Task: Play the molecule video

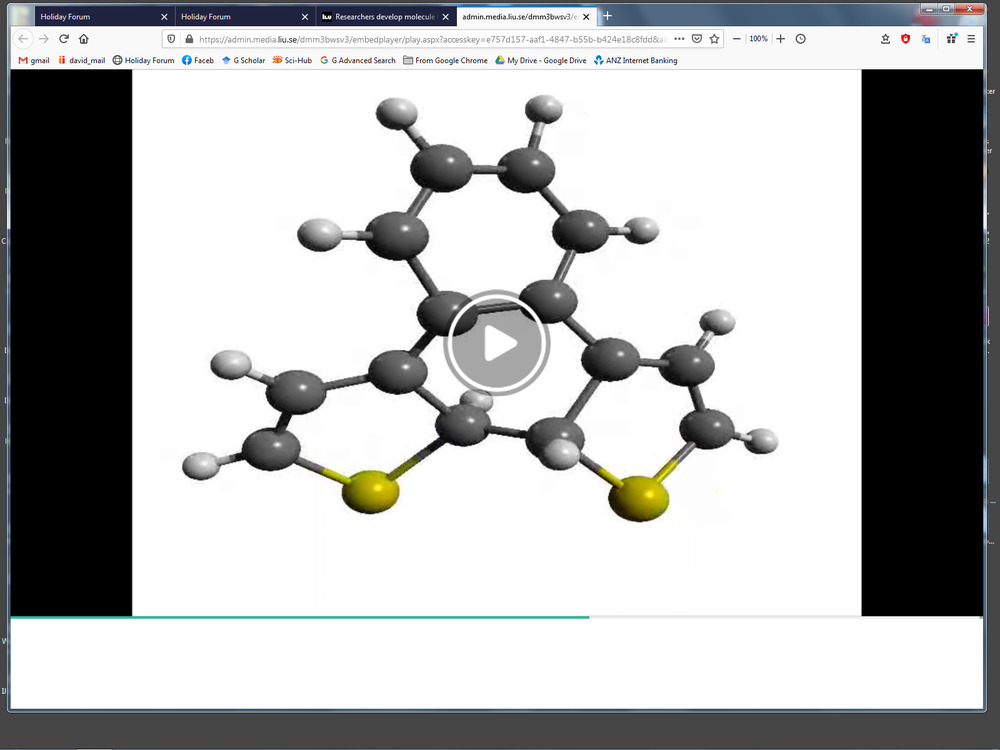Action: click(496, 344)
